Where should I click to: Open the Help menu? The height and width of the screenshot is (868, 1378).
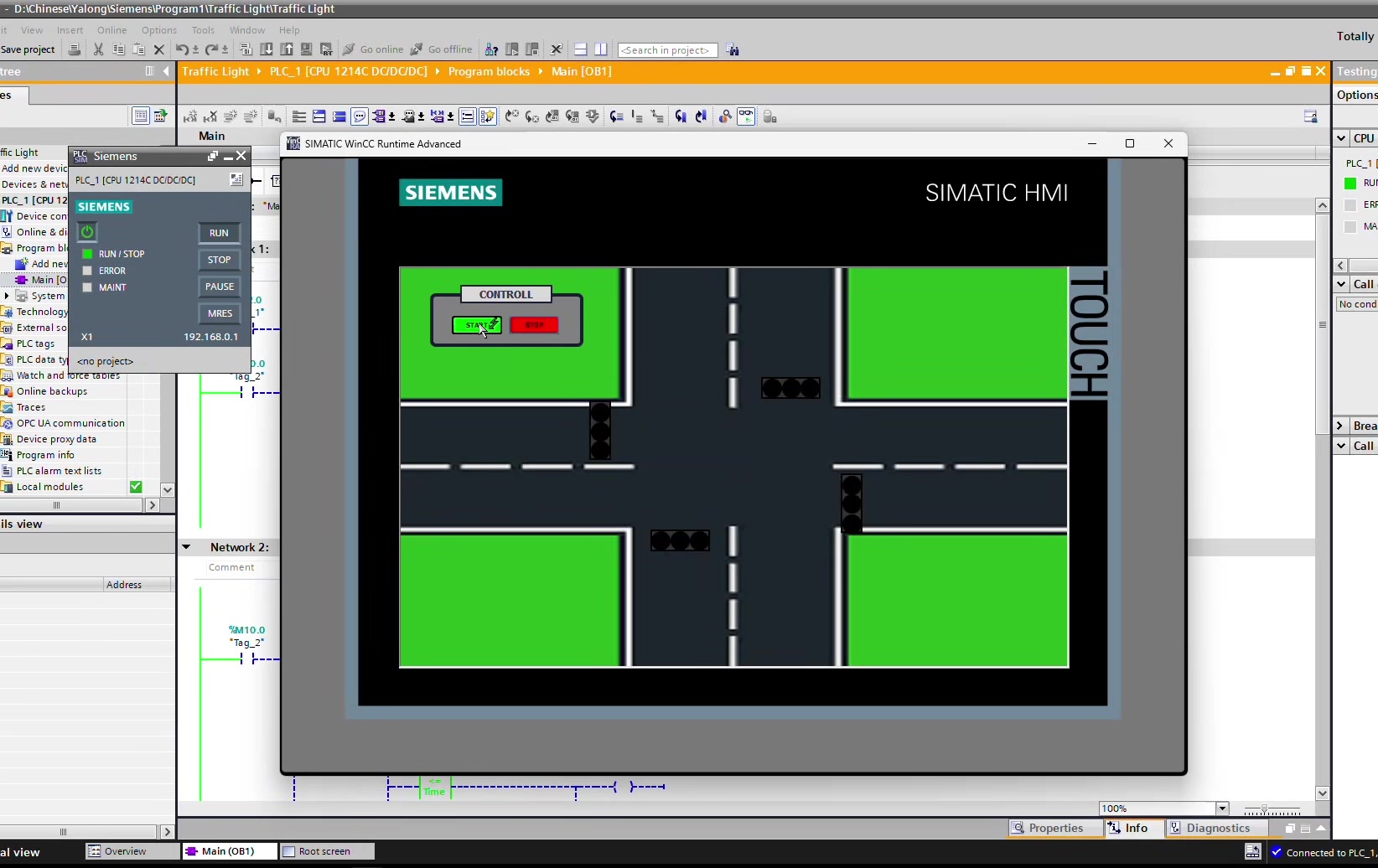point(289,30)
